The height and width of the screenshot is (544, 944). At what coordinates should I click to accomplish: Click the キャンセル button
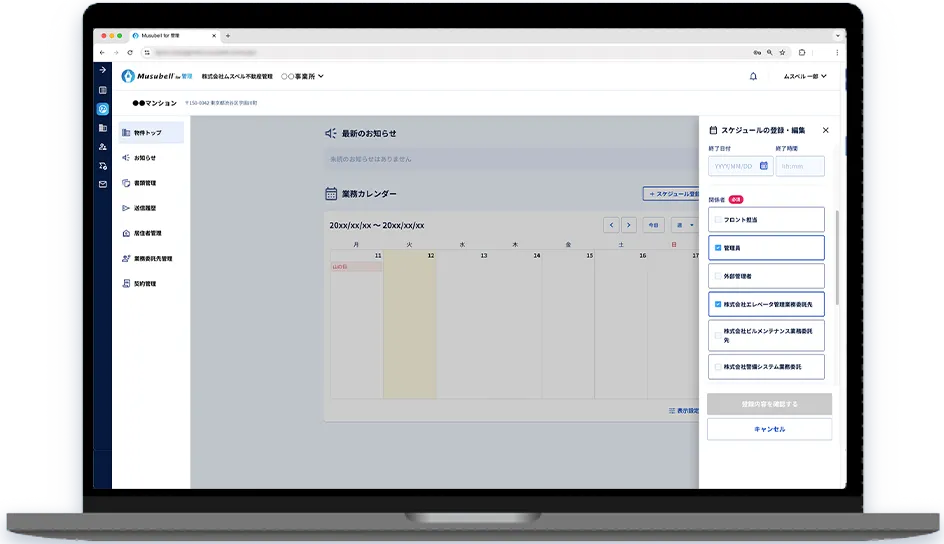click(769, 429)
